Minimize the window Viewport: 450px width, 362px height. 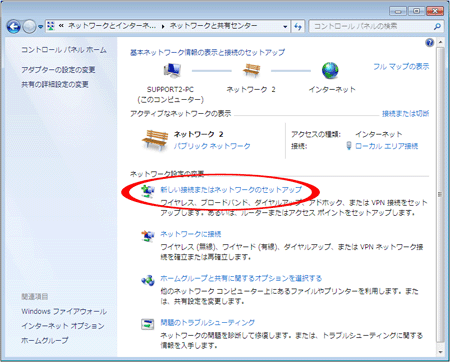398,11
